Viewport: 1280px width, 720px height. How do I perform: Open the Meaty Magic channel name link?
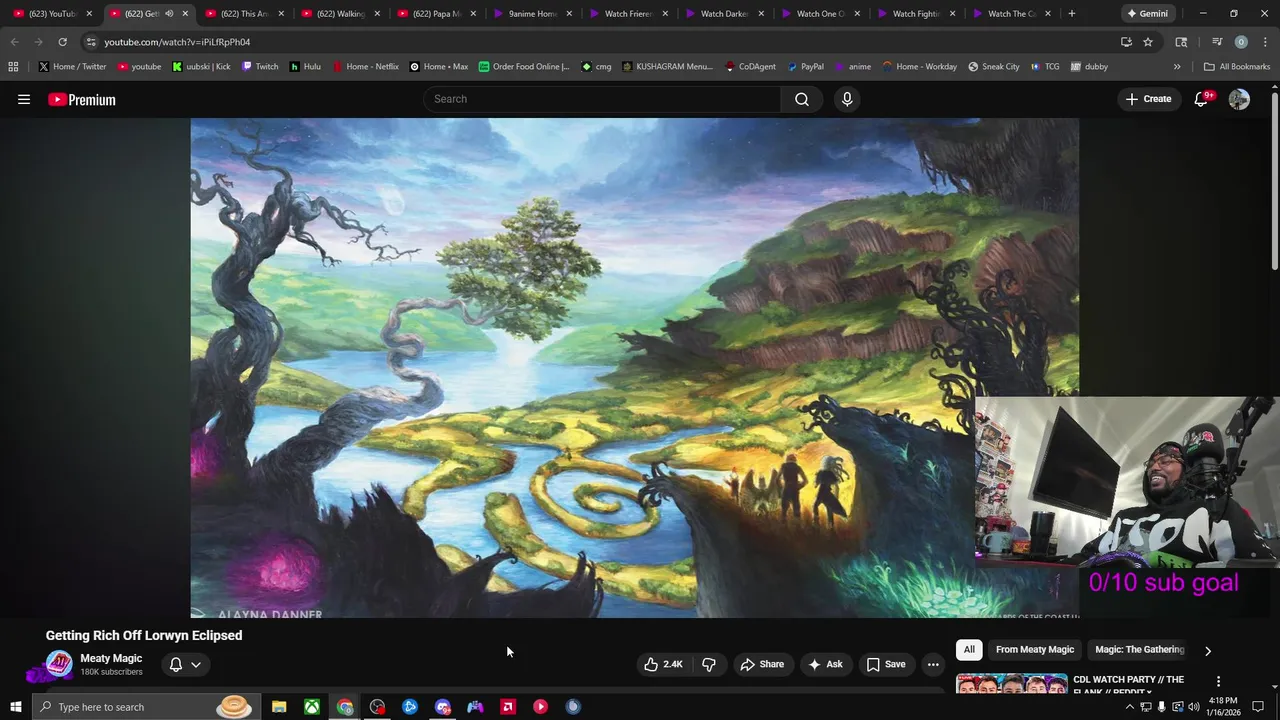click(x=111, y=658)
